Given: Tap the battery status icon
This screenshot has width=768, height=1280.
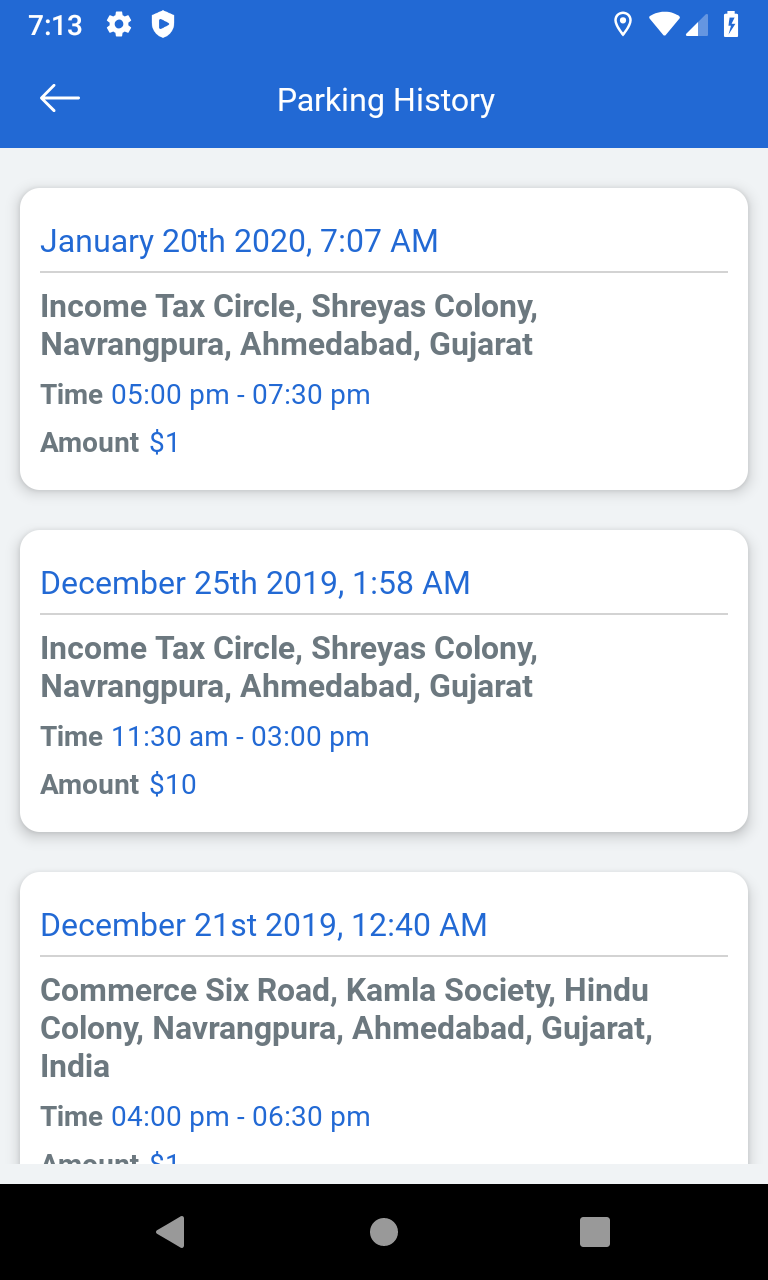Looking at the screenshot, I should click(732, 25).
